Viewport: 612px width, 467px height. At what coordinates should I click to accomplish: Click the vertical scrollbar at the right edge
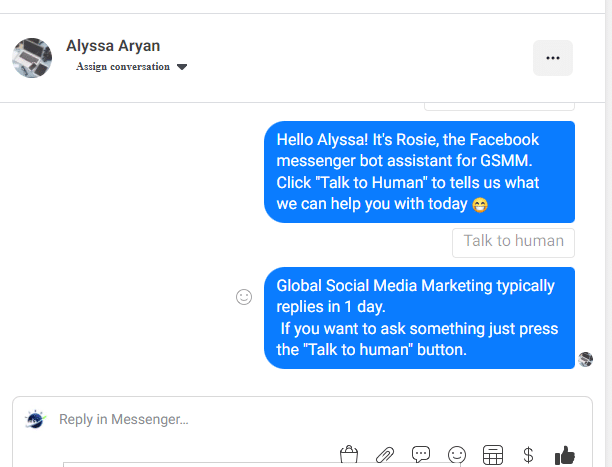point(608,234)
